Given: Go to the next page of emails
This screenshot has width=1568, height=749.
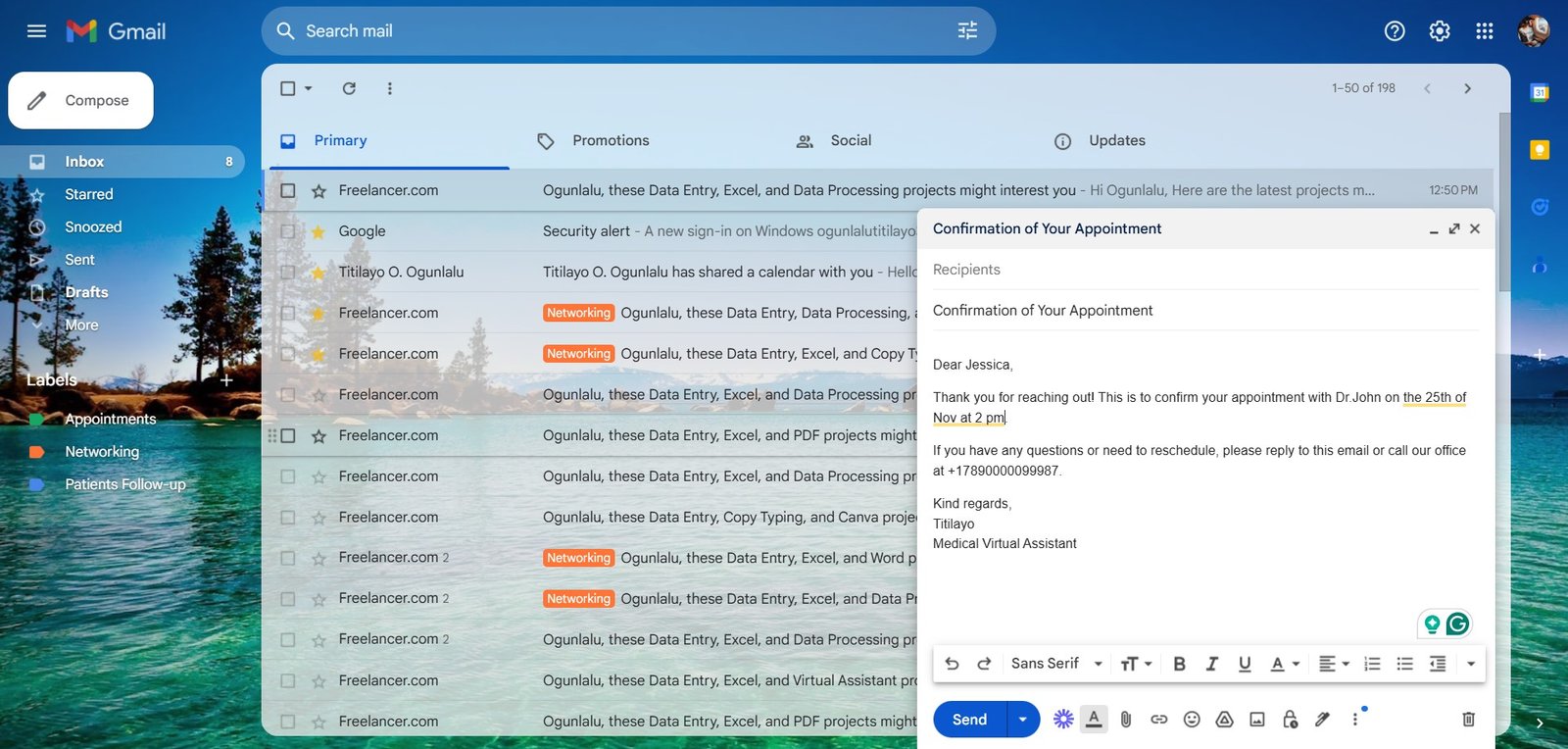Looking at the screenshot, I should tap(1467, 88).
